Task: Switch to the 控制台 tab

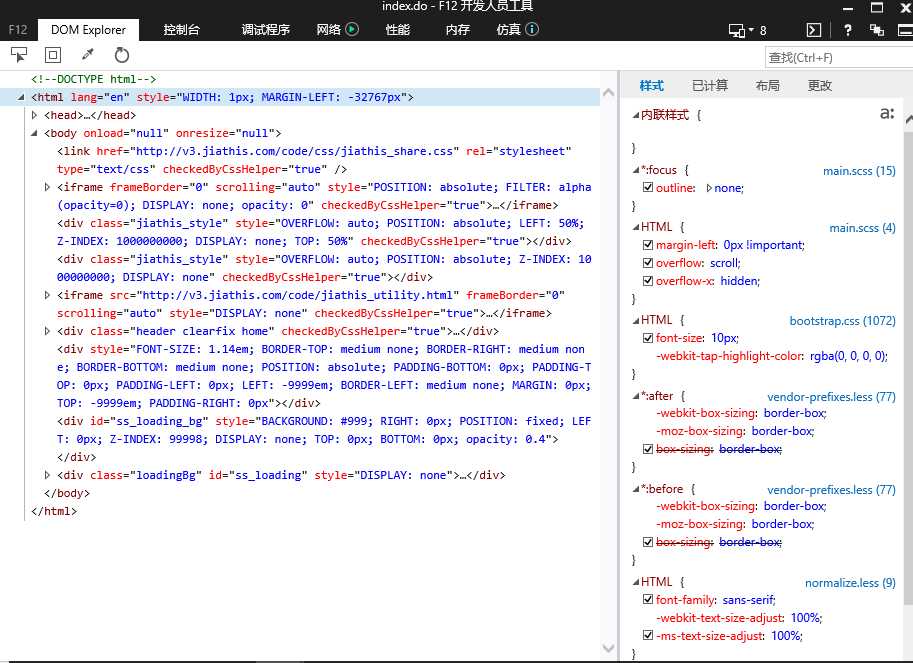Action: point(182,30)
